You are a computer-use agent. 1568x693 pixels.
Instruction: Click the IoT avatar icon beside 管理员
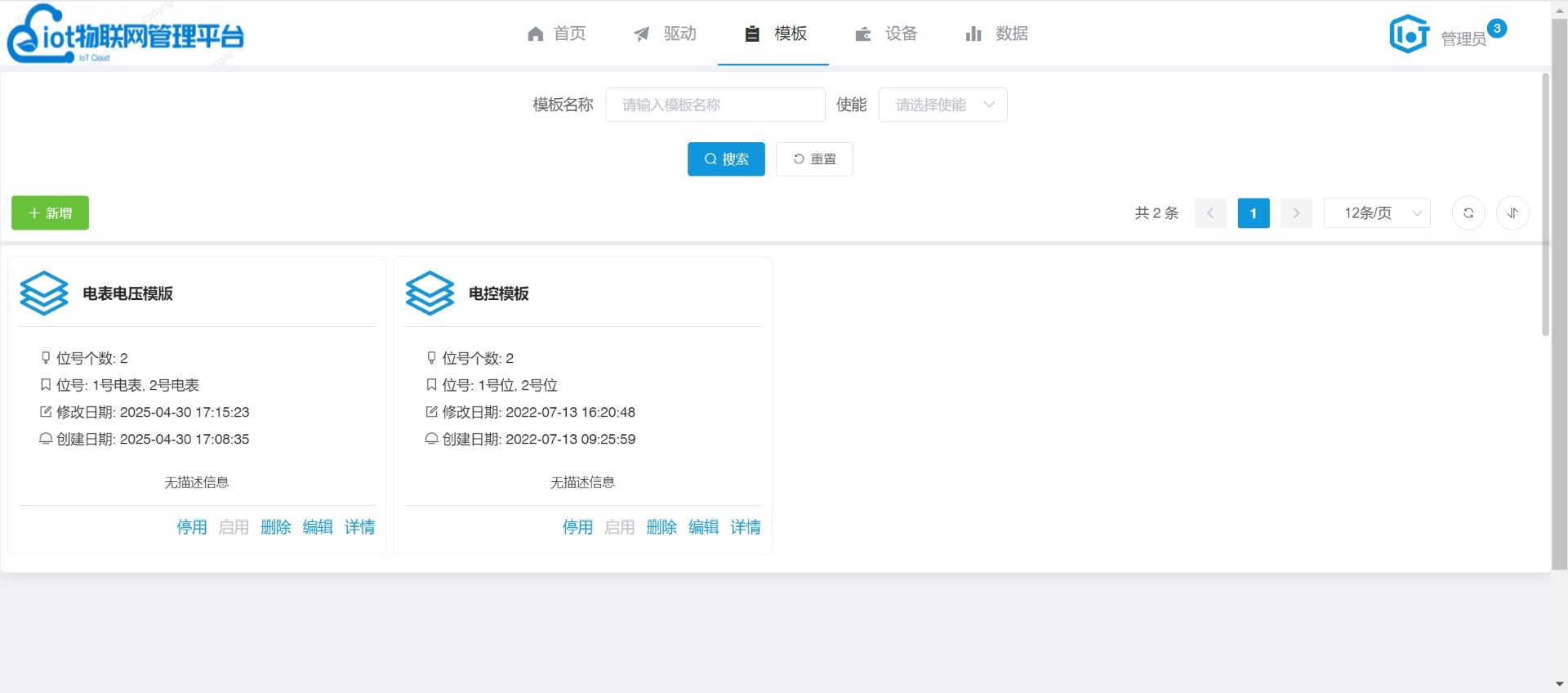[x=1410, y=34]
